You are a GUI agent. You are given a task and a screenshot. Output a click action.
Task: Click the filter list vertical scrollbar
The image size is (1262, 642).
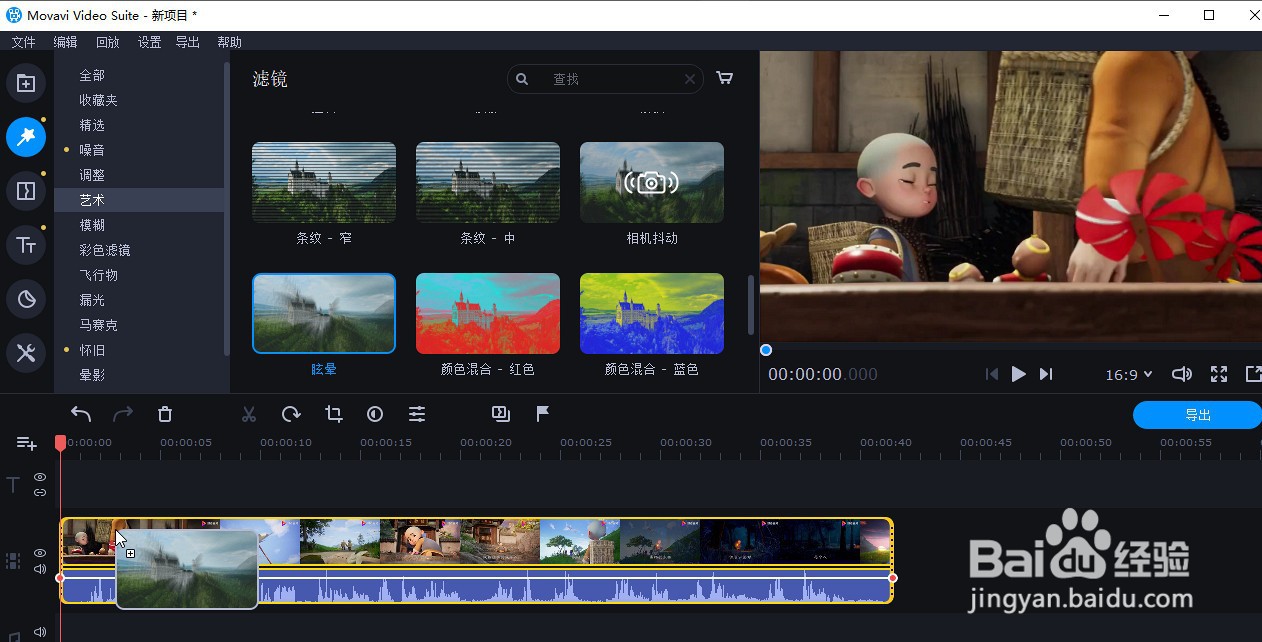(x=751, y=305)
